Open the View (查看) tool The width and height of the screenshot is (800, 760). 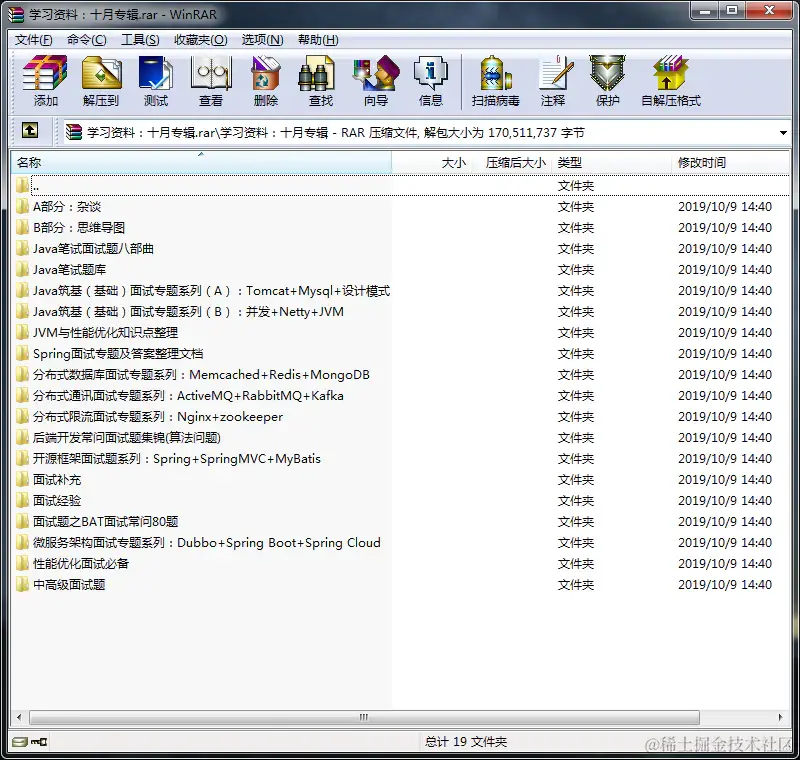(x=211, y=81)
